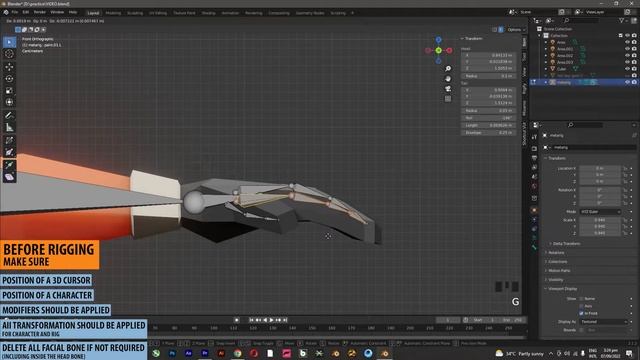Enable the Axis checkbox in Viewport Display
This screenshot has width=640, height=360.
[x=581, y=306]
